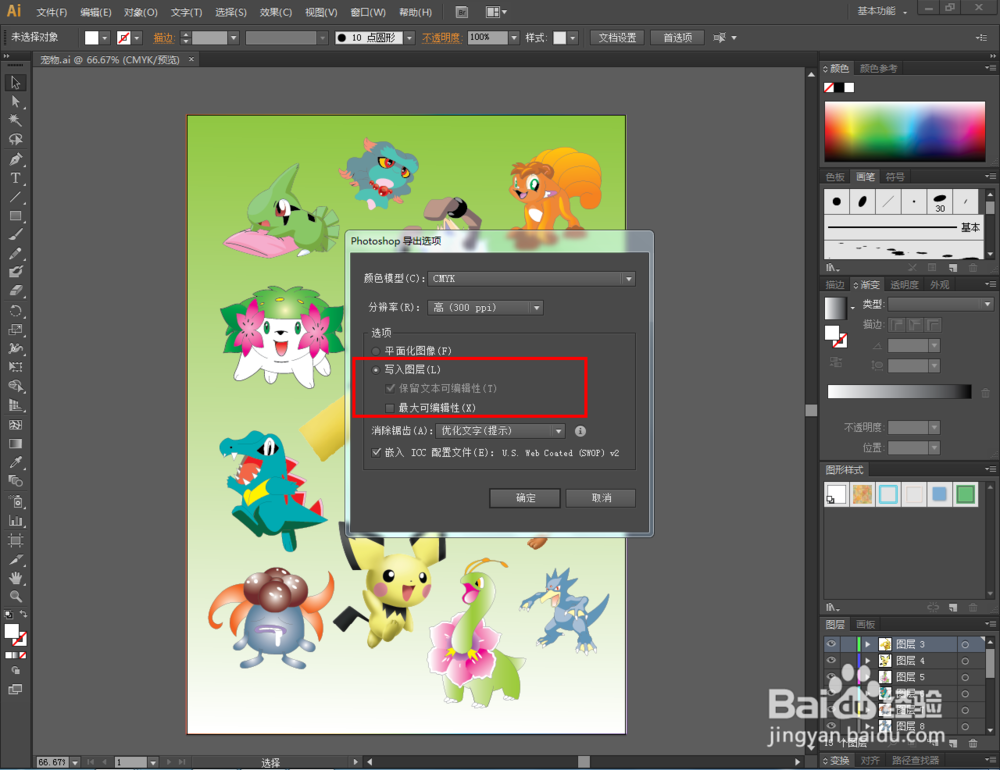Select green graphic style swatch

[966, 494]
